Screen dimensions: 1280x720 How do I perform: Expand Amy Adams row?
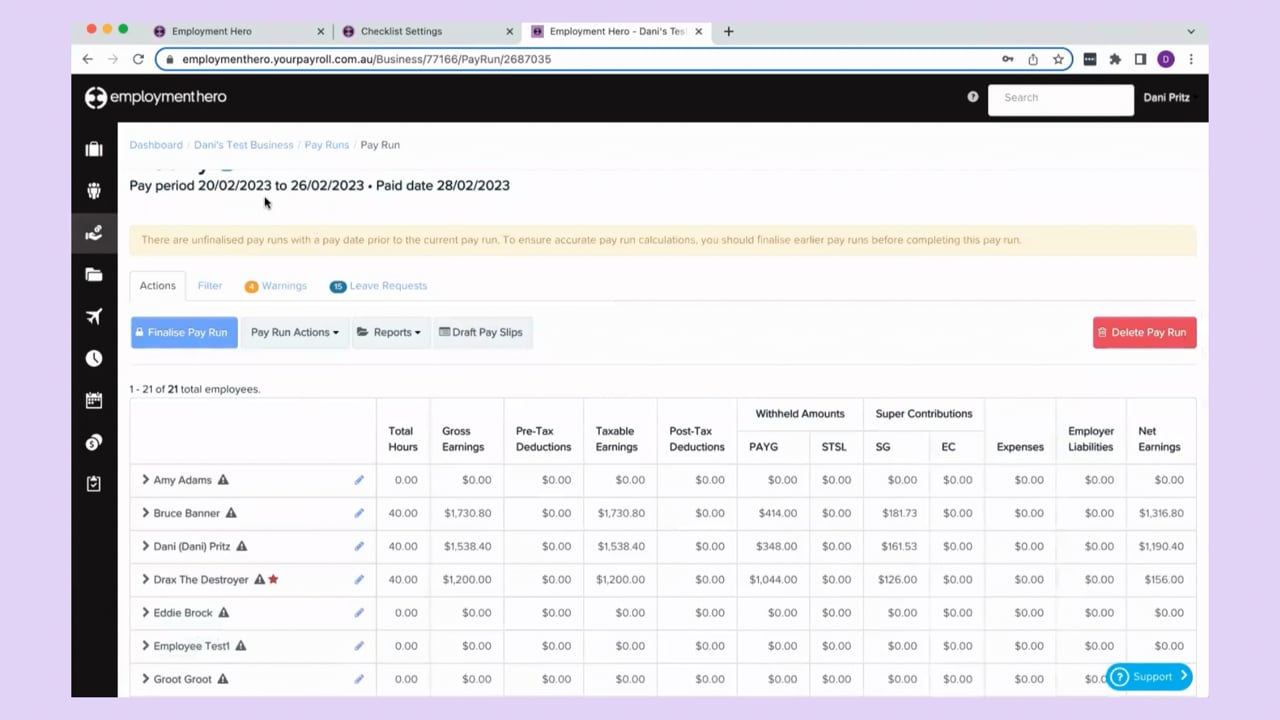[x=145, y=480]
